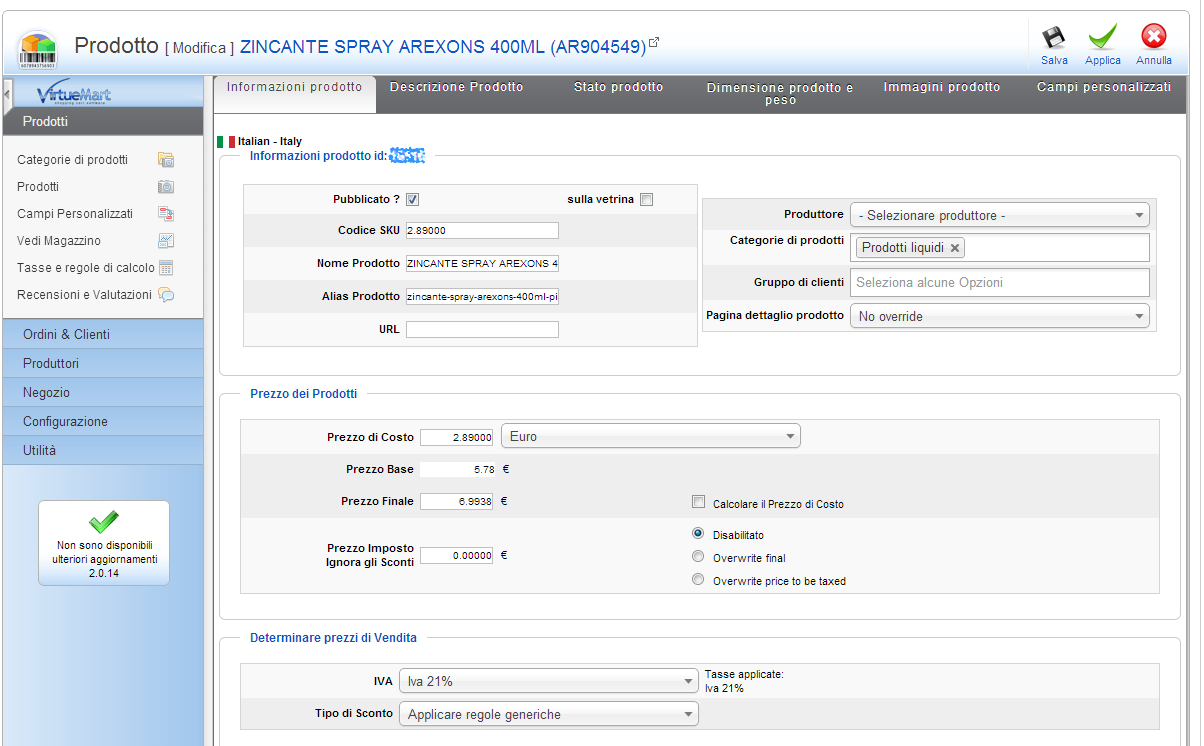Open the Campi personalizzati tab

[1104, 88]
